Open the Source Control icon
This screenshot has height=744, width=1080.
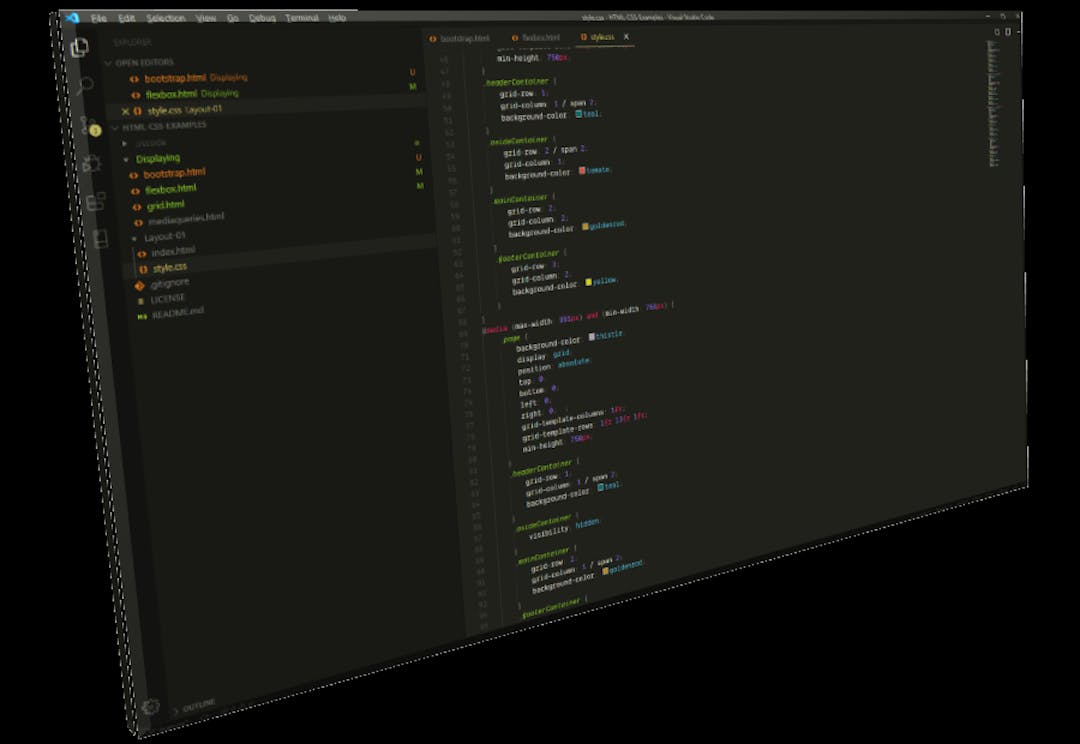click(x=86, y=128)
